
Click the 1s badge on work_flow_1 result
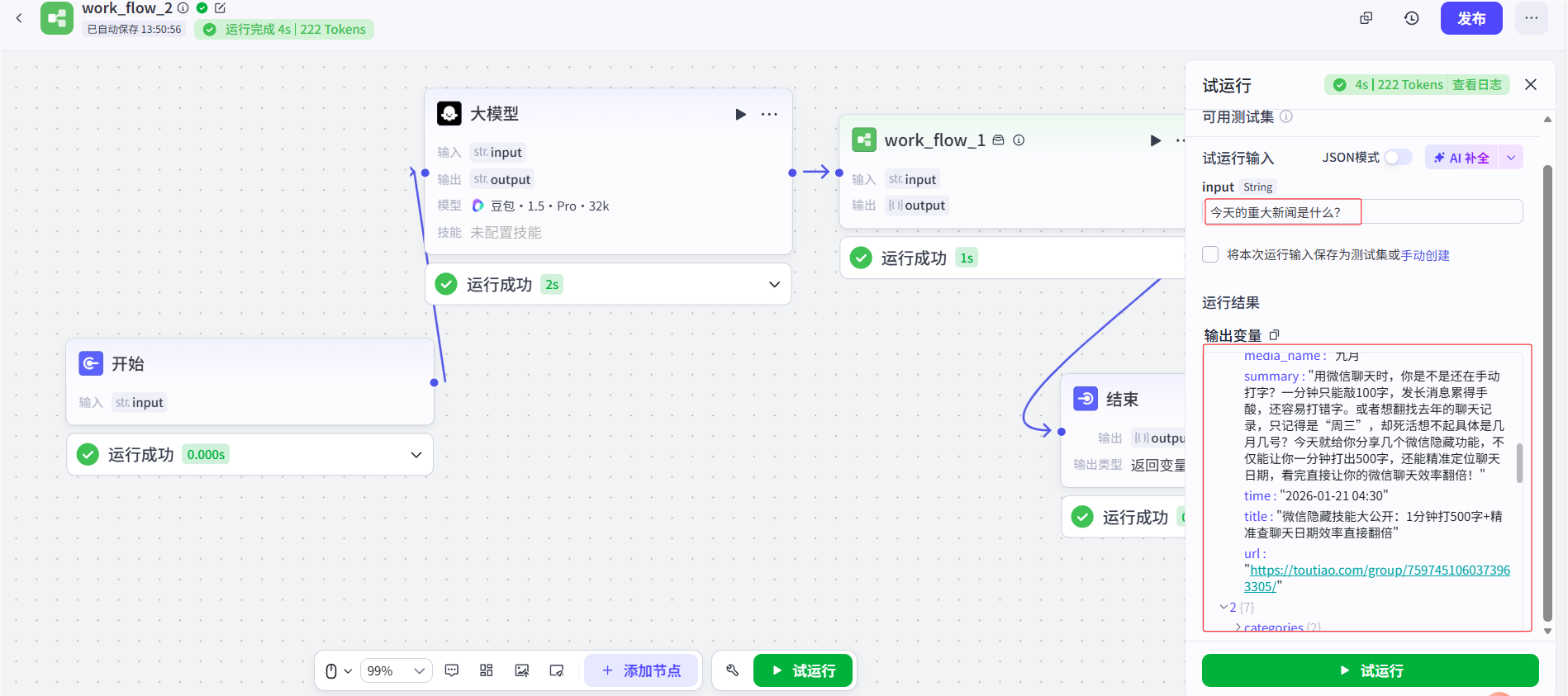point(967,258)
